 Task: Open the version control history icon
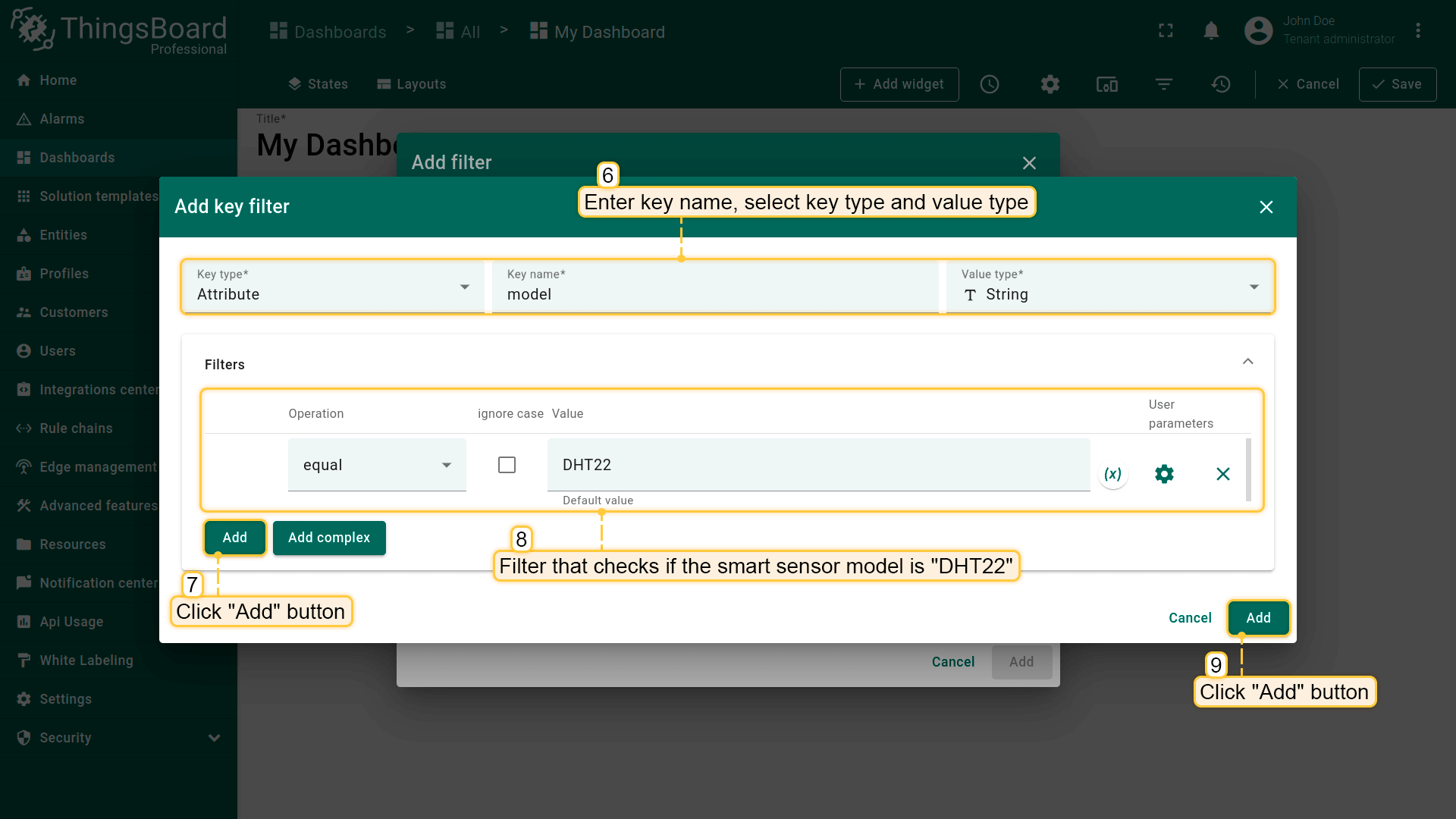click(1220, 84)
